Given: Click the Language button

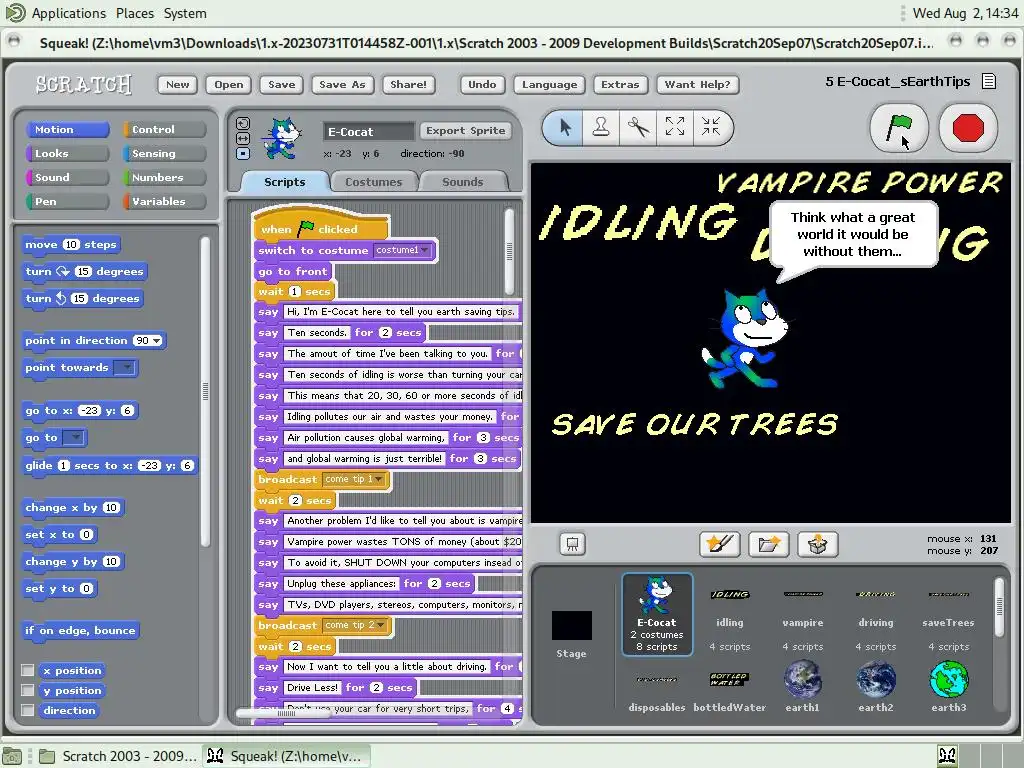Looking at the screenshot, I should 549,84.
